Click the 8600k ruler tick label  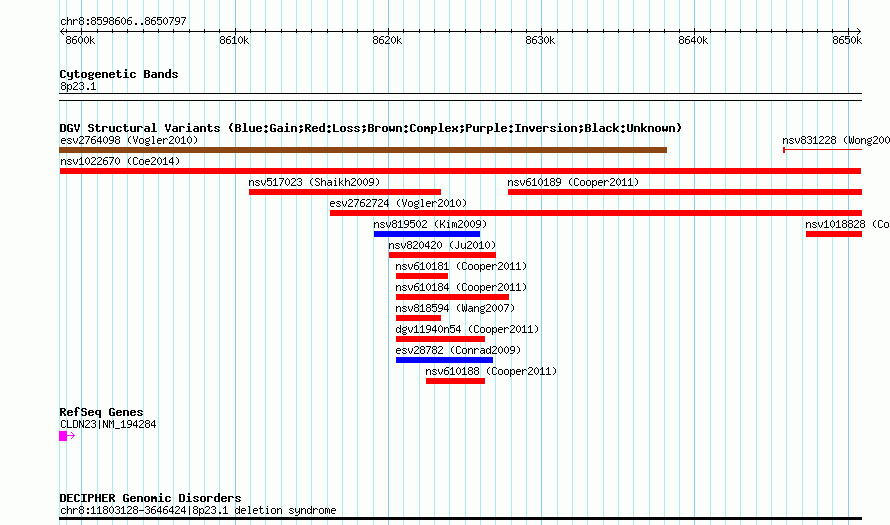coord(80,40)
